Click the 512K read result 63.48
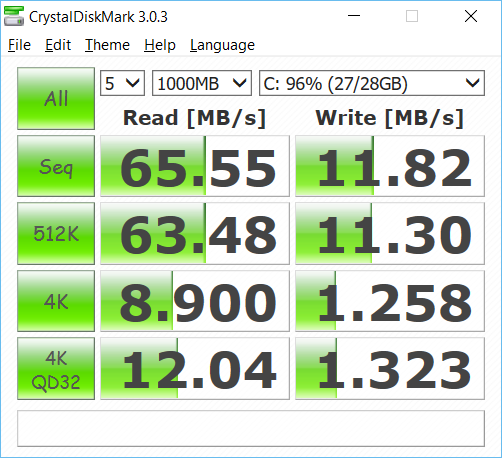The image size is (502, 458). 195,233
